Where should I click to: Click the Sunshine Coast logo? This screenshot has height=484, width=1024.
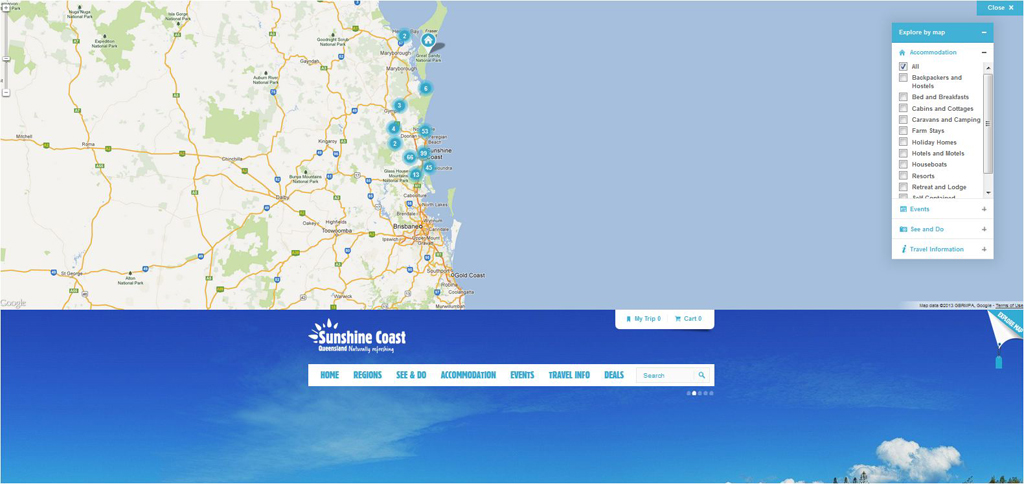click(x=357, y=337)
